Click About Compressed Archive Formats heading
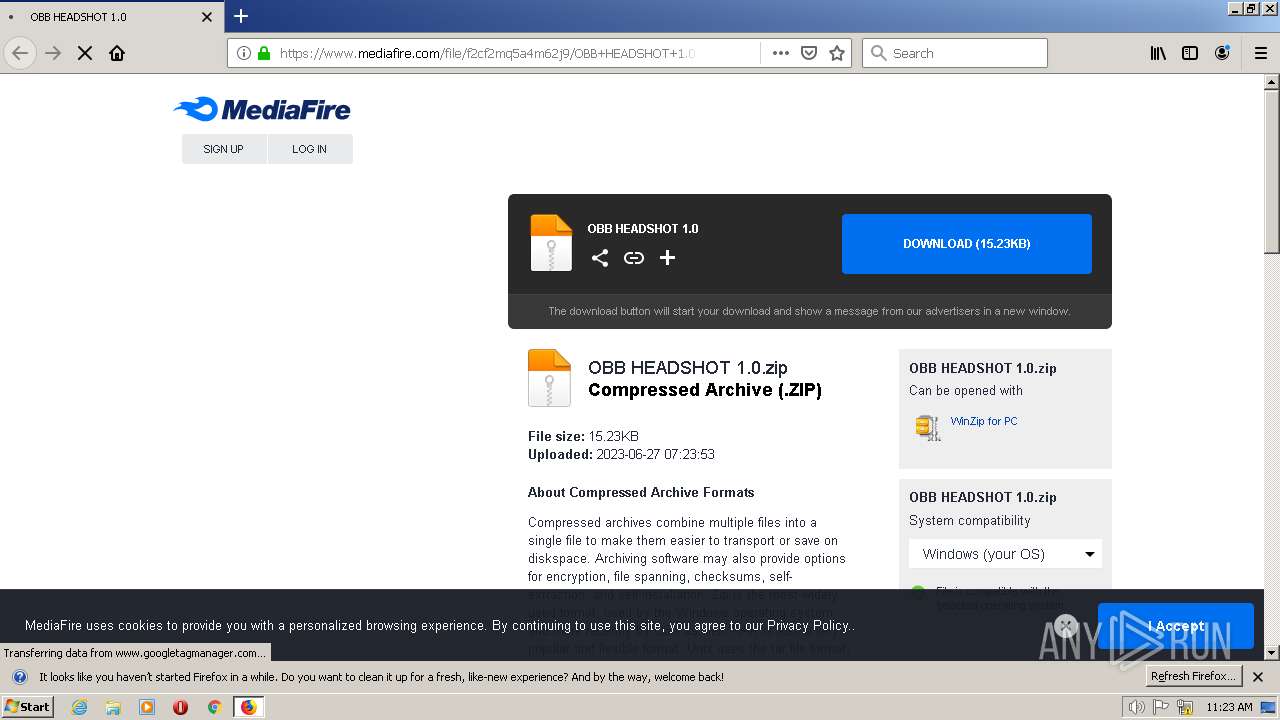The width and height of the screenshot is (1280, 720). [641, 492]
